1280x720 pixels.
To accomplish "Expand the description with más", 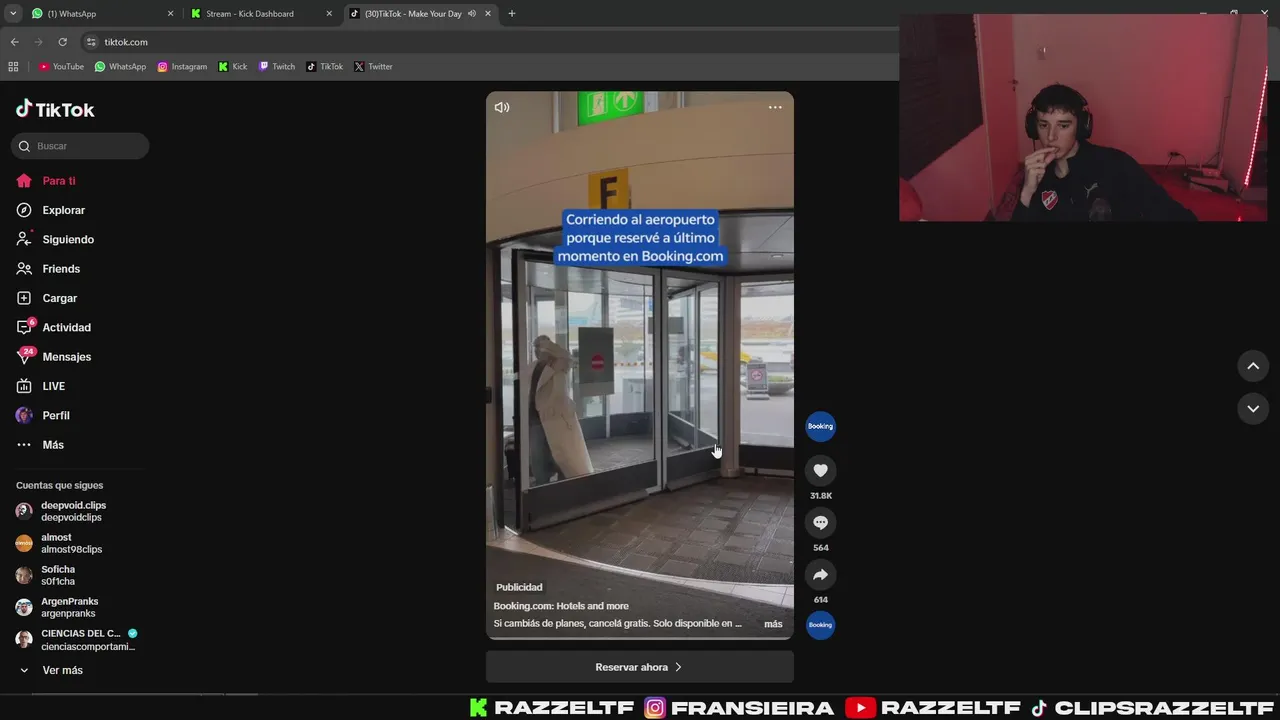I will click(x=773, y=624).
